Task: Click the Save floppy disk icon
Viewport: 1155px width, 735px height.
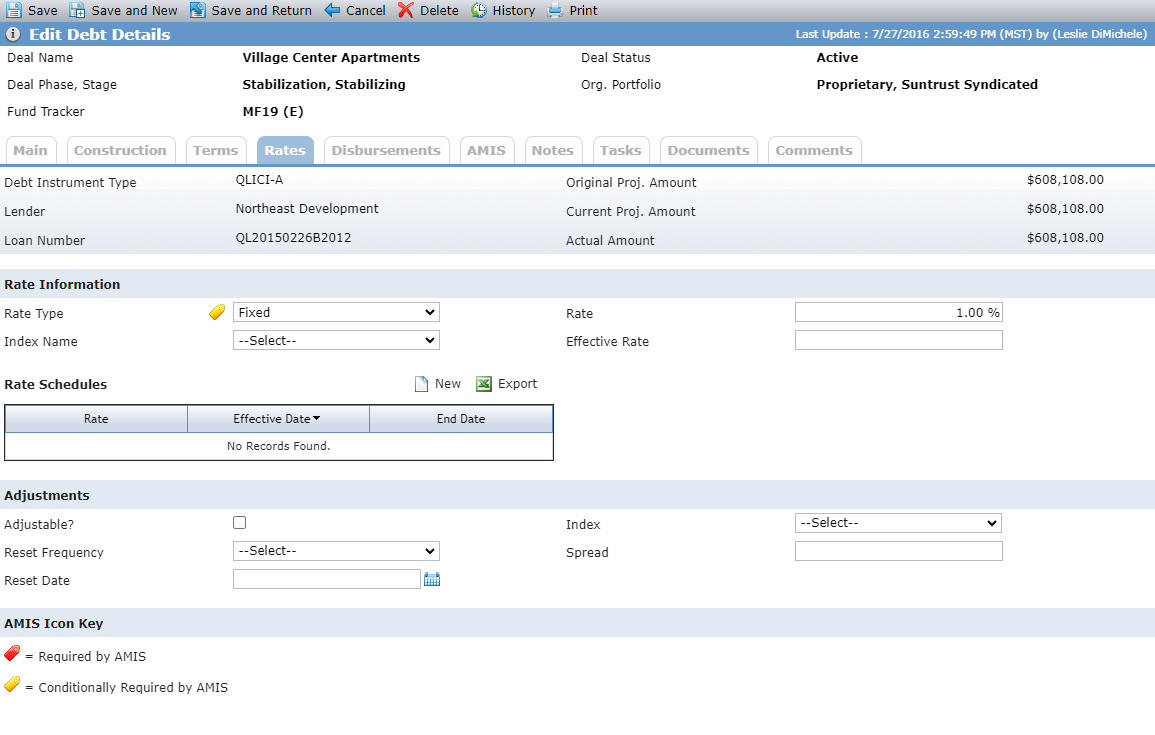Action: 14,10
